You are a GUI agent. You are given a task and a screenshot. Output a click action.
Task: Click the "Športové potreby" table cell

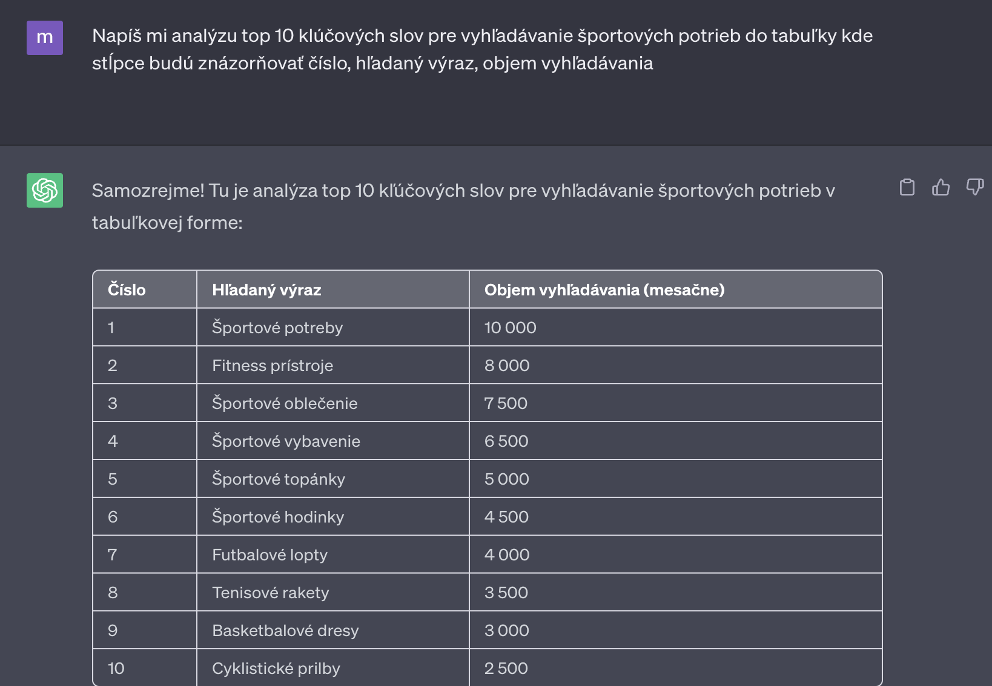coord(277,328)
